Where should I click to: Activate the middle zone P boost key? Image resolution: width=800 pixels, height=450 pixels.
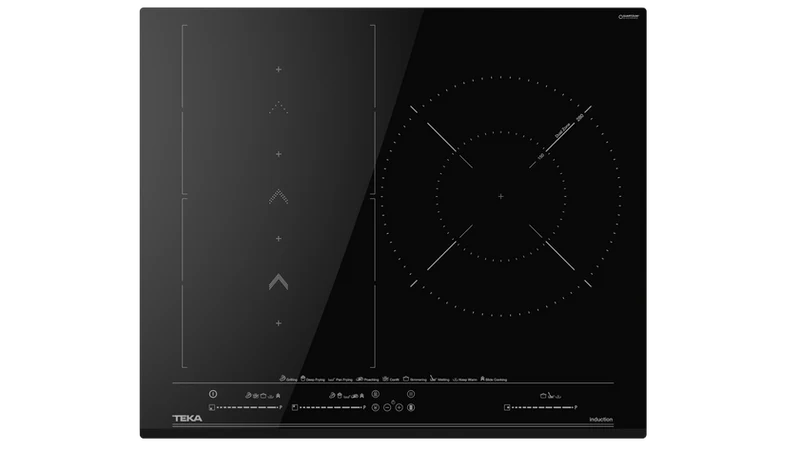click(364, 407)
